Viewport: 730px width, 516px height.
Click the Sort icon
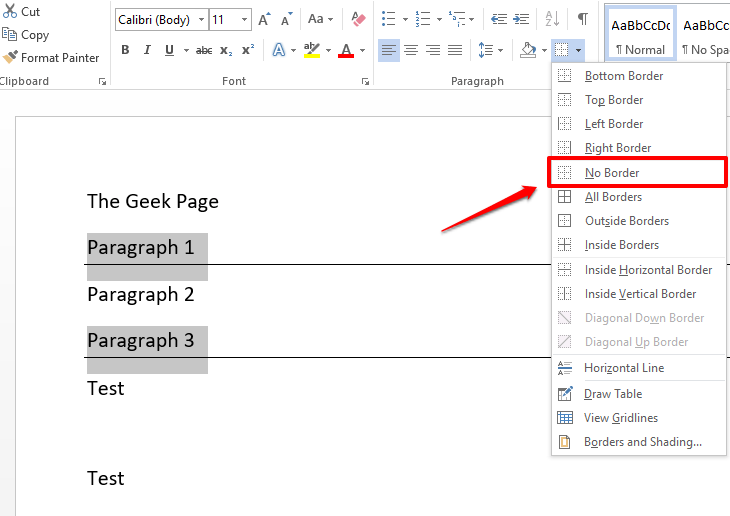click(x=552, y=19)
